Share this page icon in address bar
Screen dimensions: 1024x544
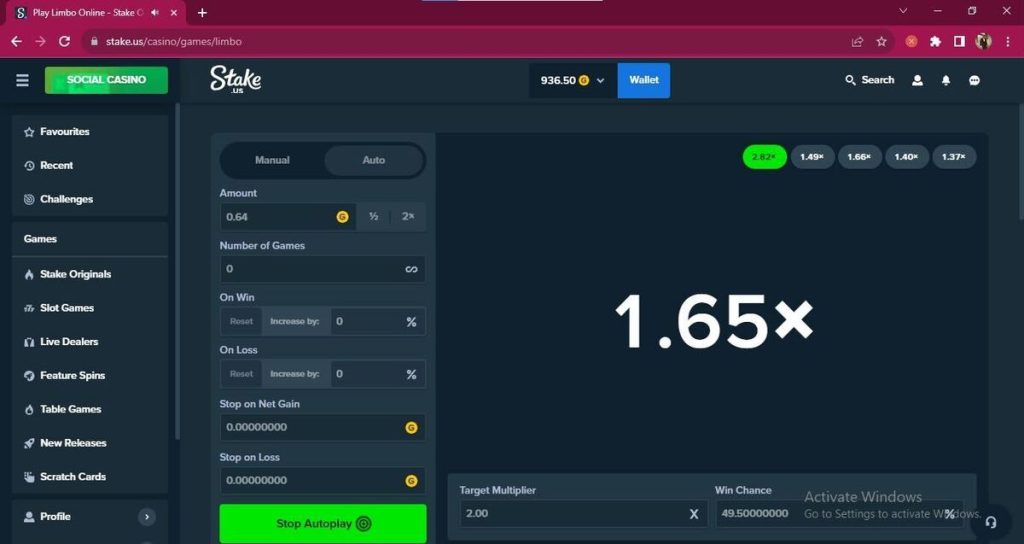pos(857,41)
